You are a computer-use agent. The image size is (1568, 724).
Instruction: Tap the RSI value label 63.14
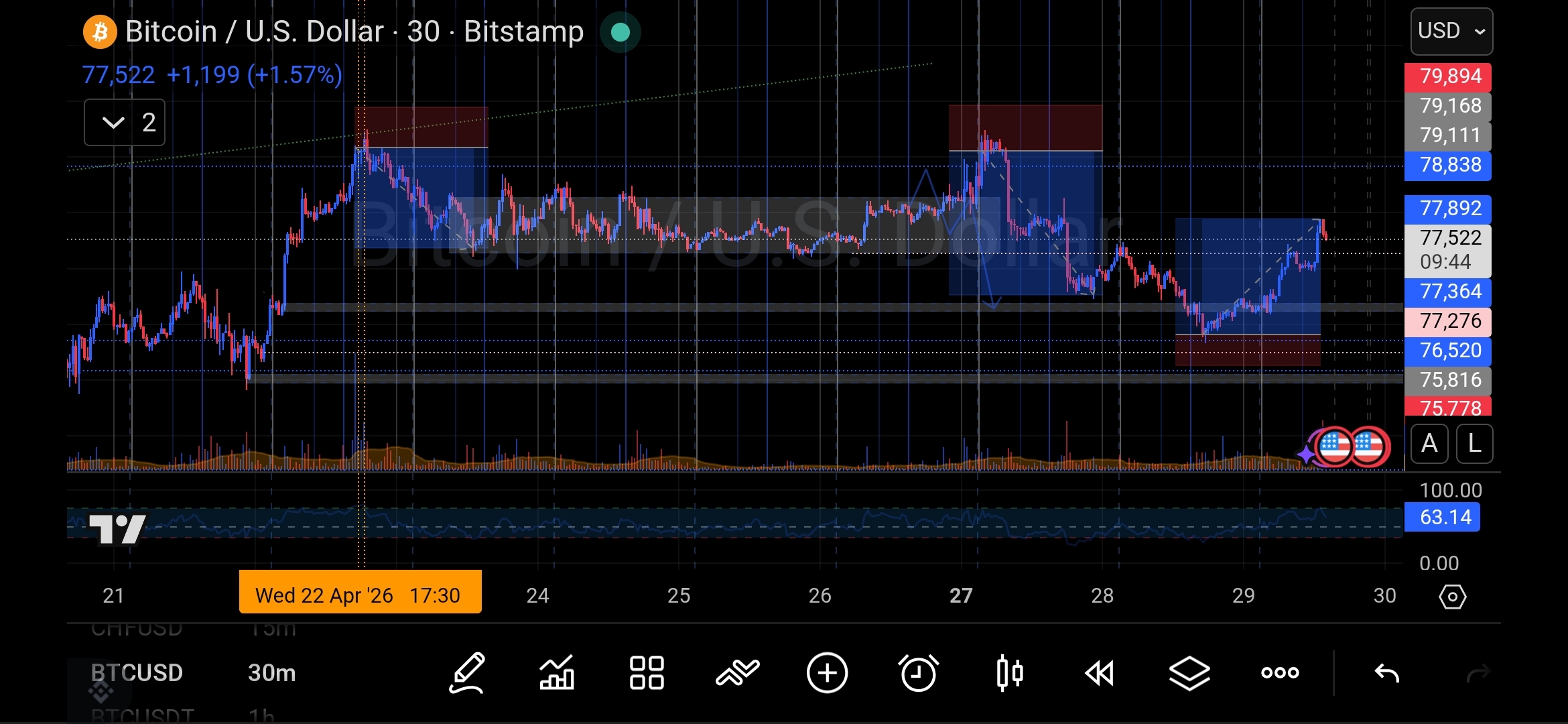[x=1443, y=518]
